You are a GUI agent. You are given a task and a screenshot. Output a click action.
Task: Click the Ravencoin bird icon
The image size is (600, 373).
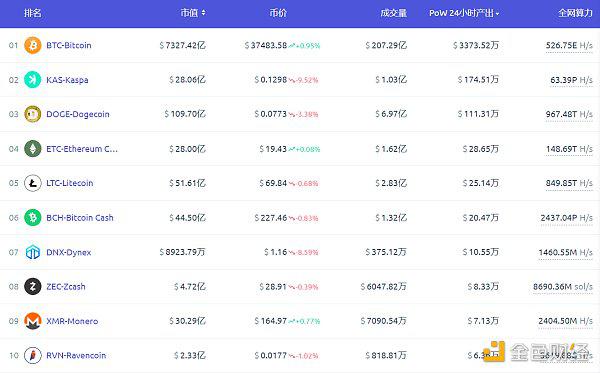coord(33,355)
